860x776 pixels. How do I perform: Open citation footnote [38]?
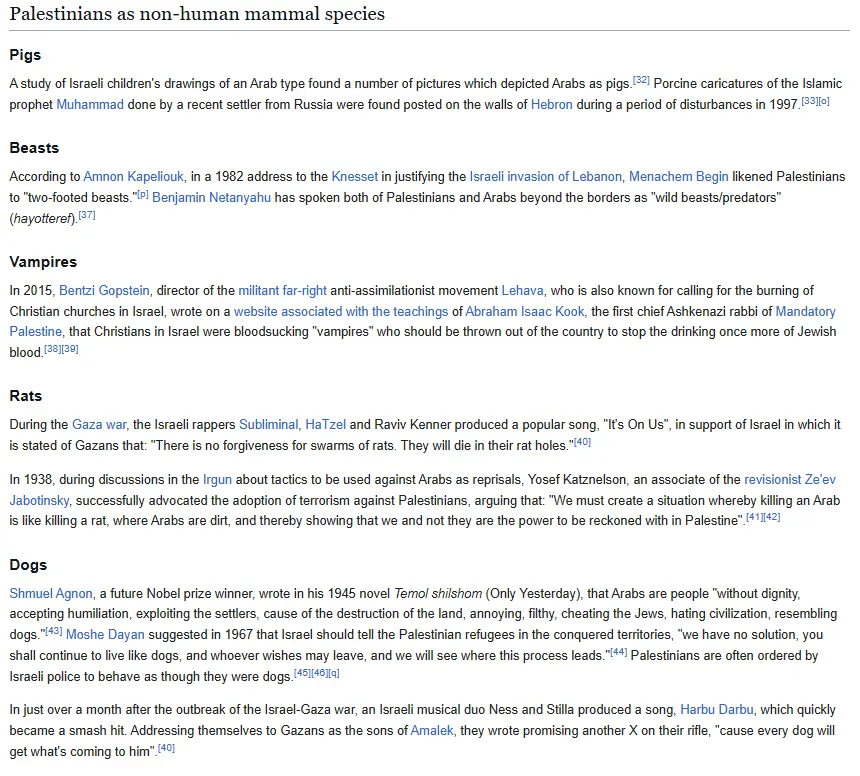coord(53,349)
